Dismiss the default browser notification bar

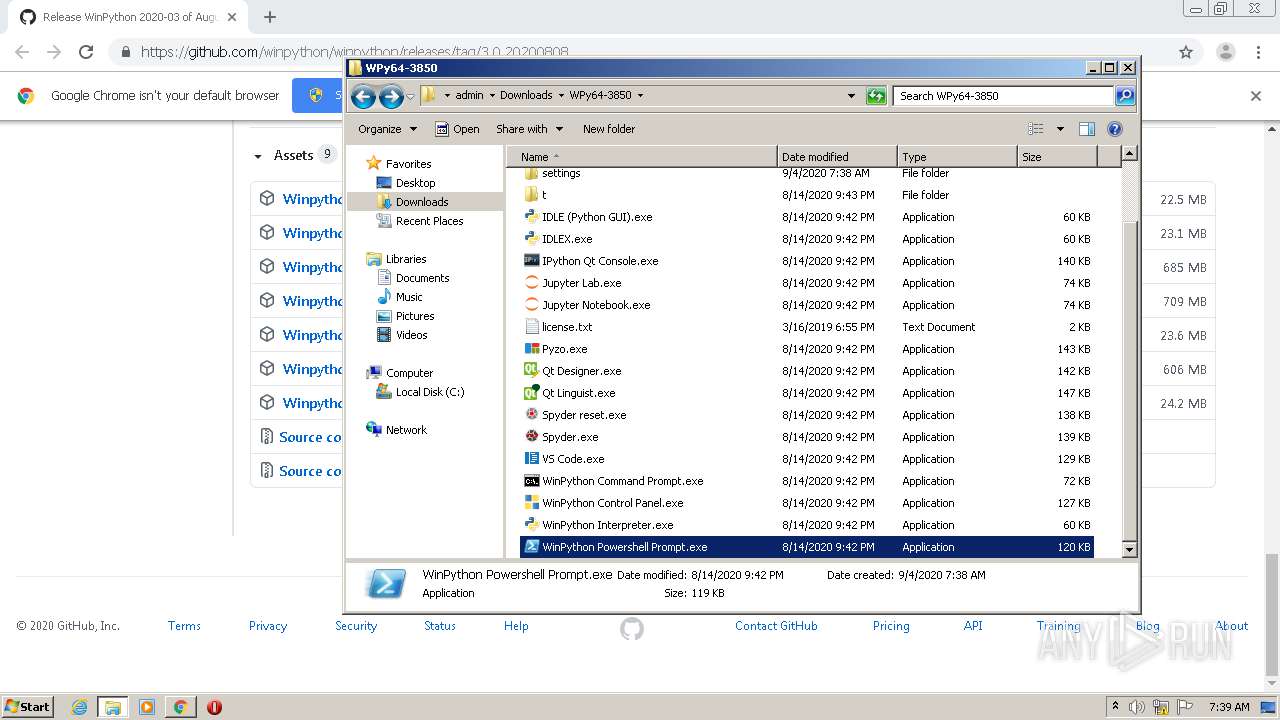pos(1256,96)
